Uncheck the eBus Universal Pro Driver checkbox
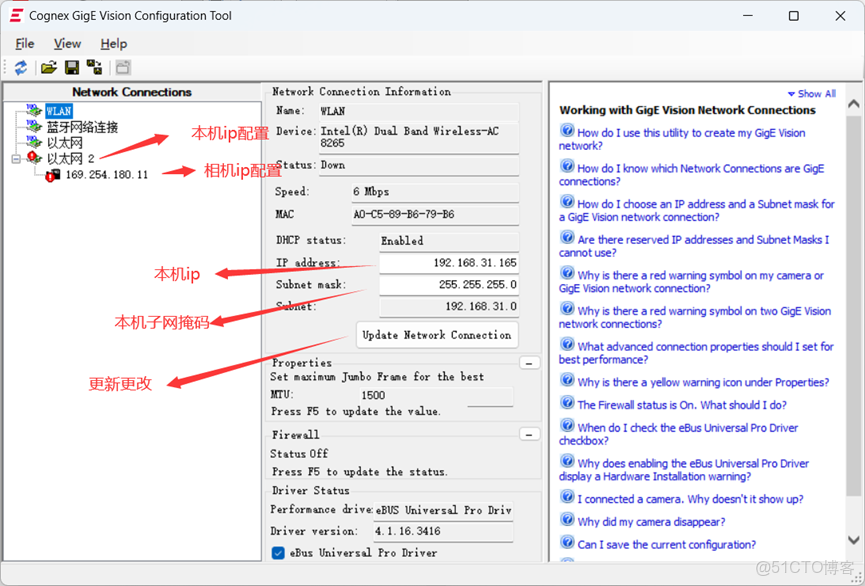Viewport: 865px width, 586px height. (277, 552)
